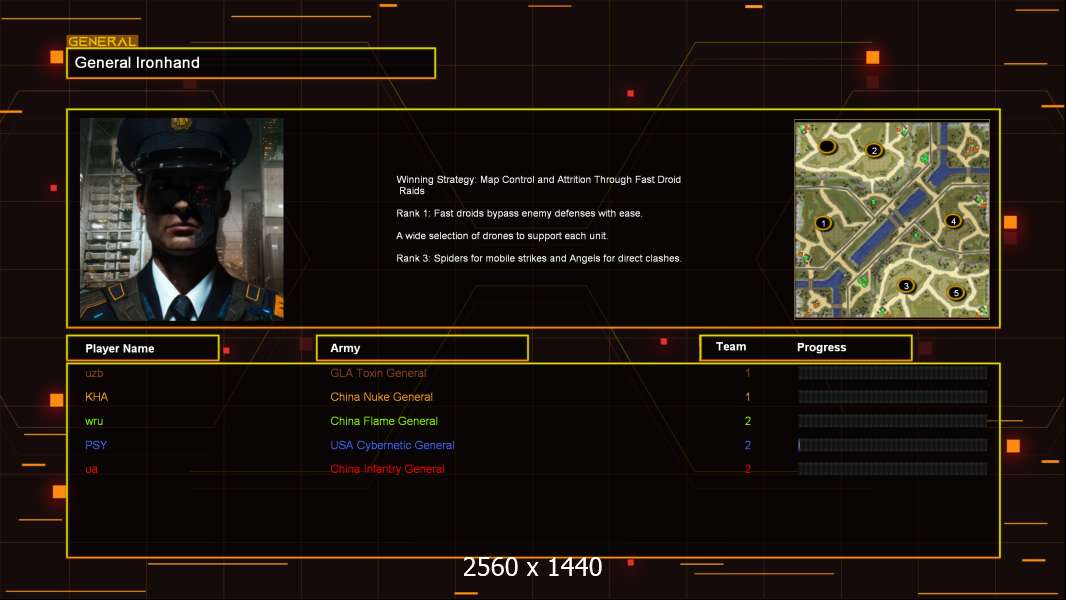Select player name ua
This screenshot has height=600, width=1066.
click(x=91, y=469)
